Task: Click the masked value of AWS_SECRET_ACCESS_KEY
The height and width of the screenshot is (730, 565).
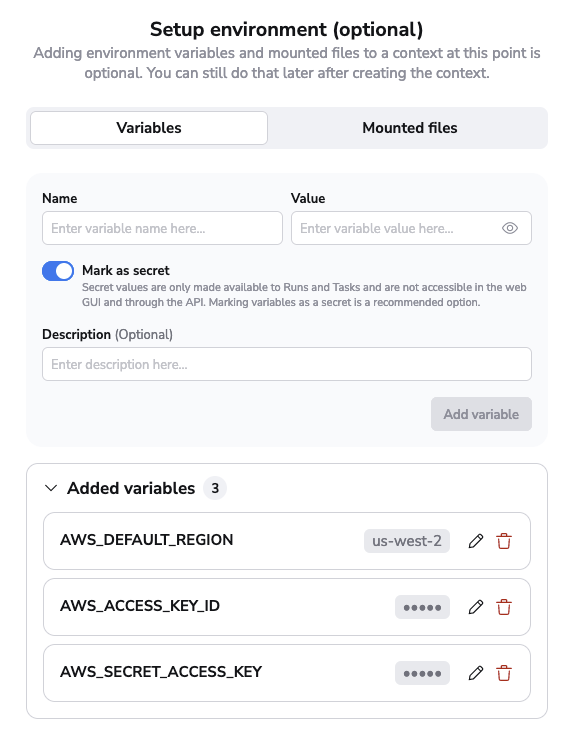Action: tap(422, 673)
